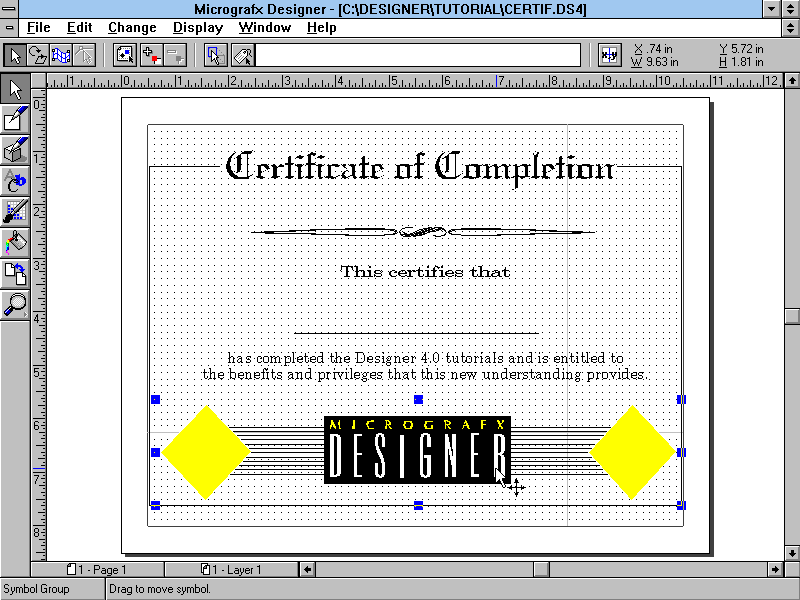Open the paint bucket color fill tool
Image resolution: width=800 pixels, height=600 pixels.
coord(15,242)
